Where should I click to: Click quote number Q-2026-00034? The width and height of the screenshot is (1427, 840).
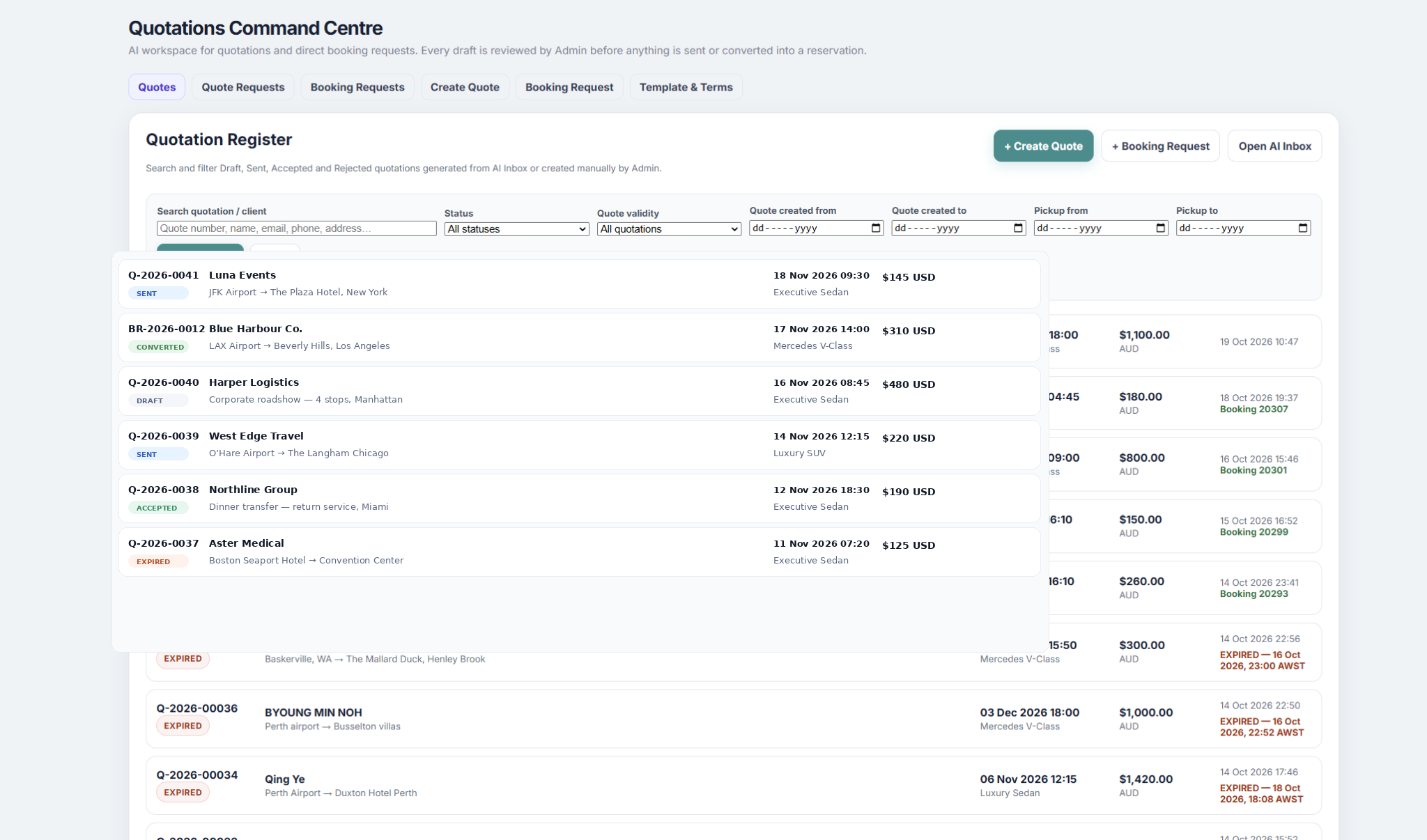(197, 775)
